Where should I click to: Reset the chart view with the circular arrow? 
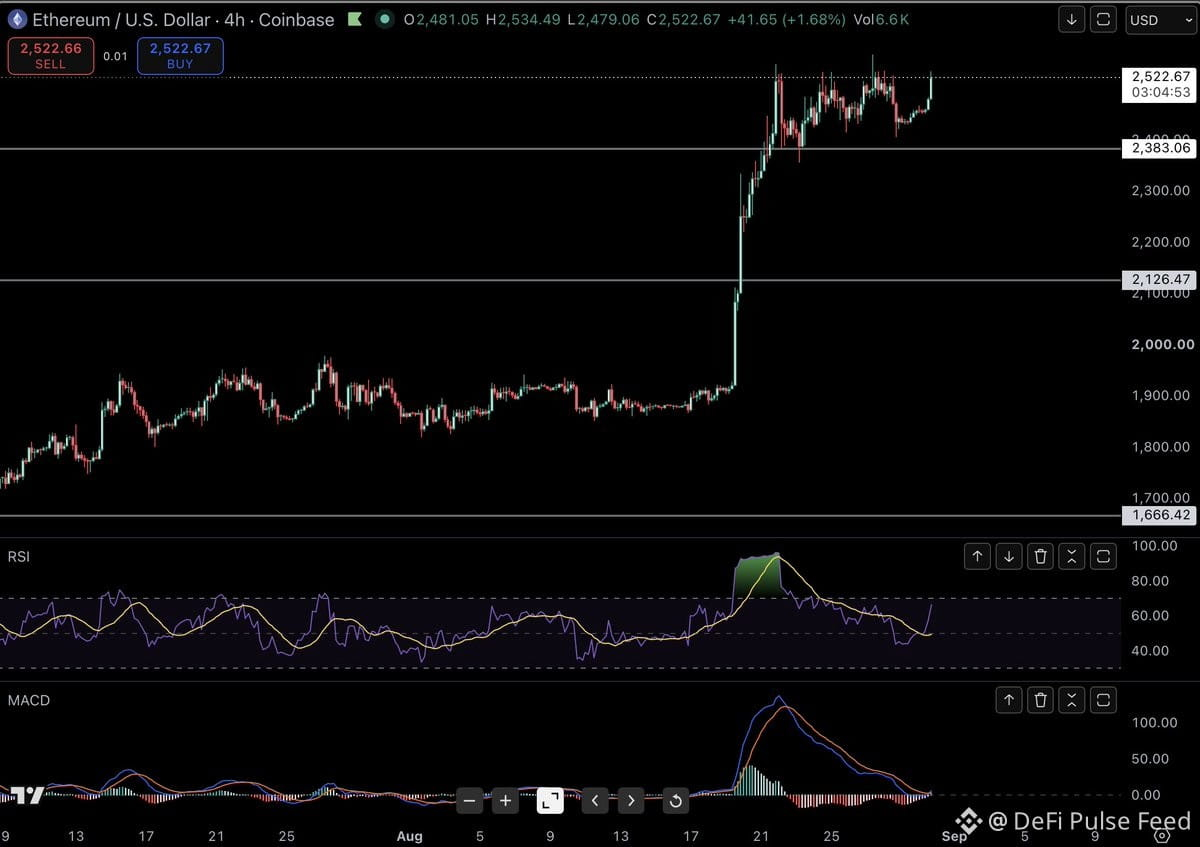675,800
